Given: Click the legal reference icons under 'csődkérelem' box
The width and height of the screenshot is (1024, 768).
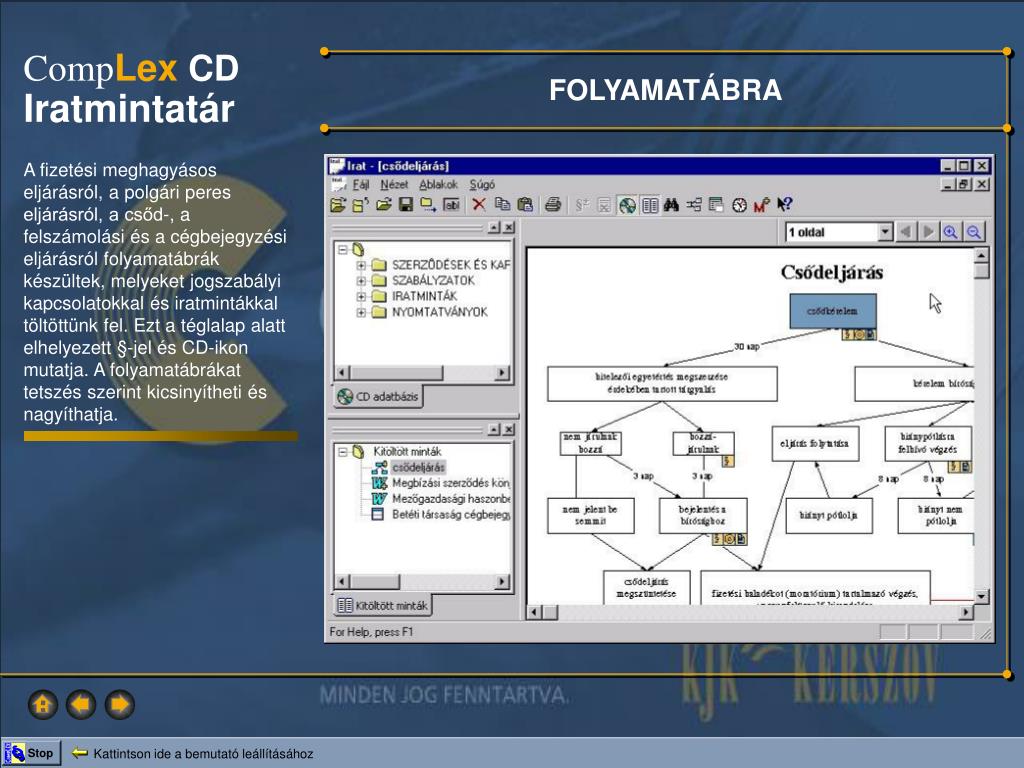Looking at the screenshot, I should pos(859,334).
